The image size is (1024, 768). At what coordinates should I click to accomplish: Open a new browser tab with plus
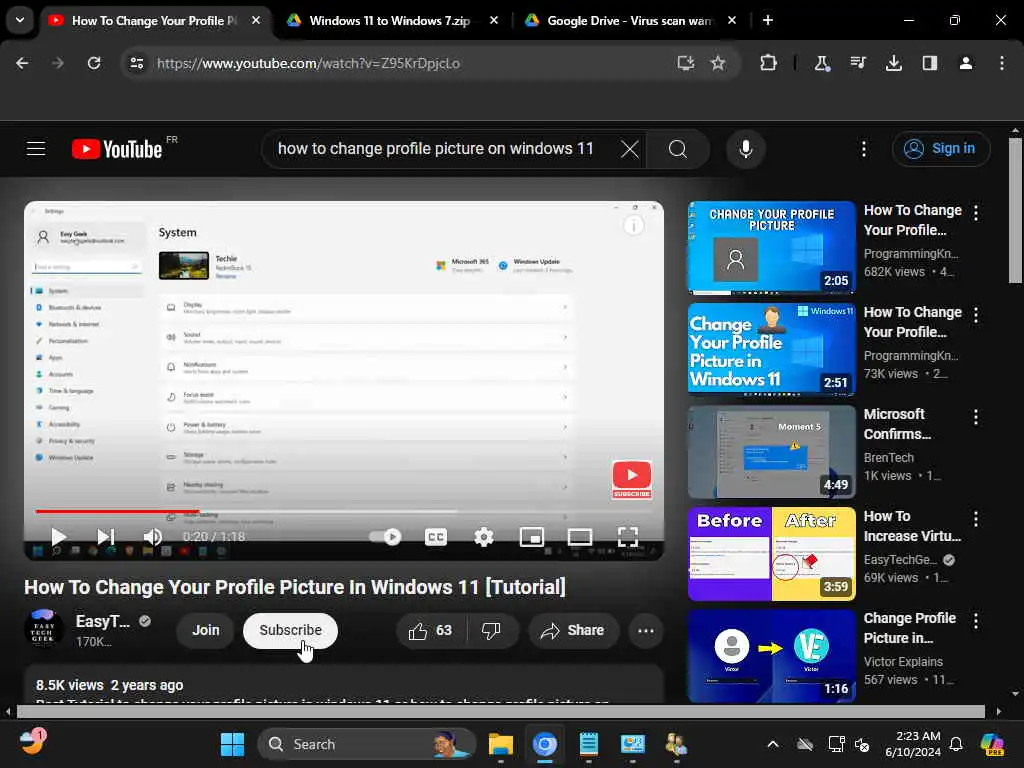(768, 20)
